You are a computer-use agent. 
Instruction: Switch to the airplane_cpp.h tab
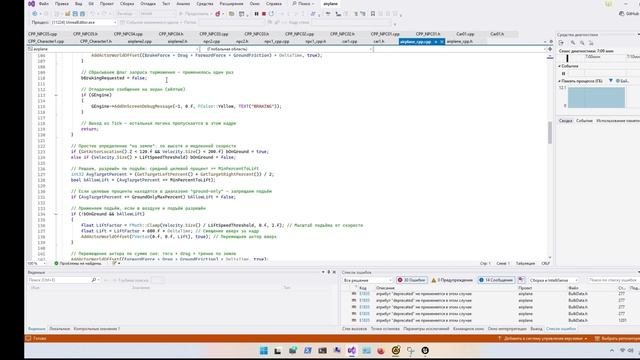(x=460, y=42)
